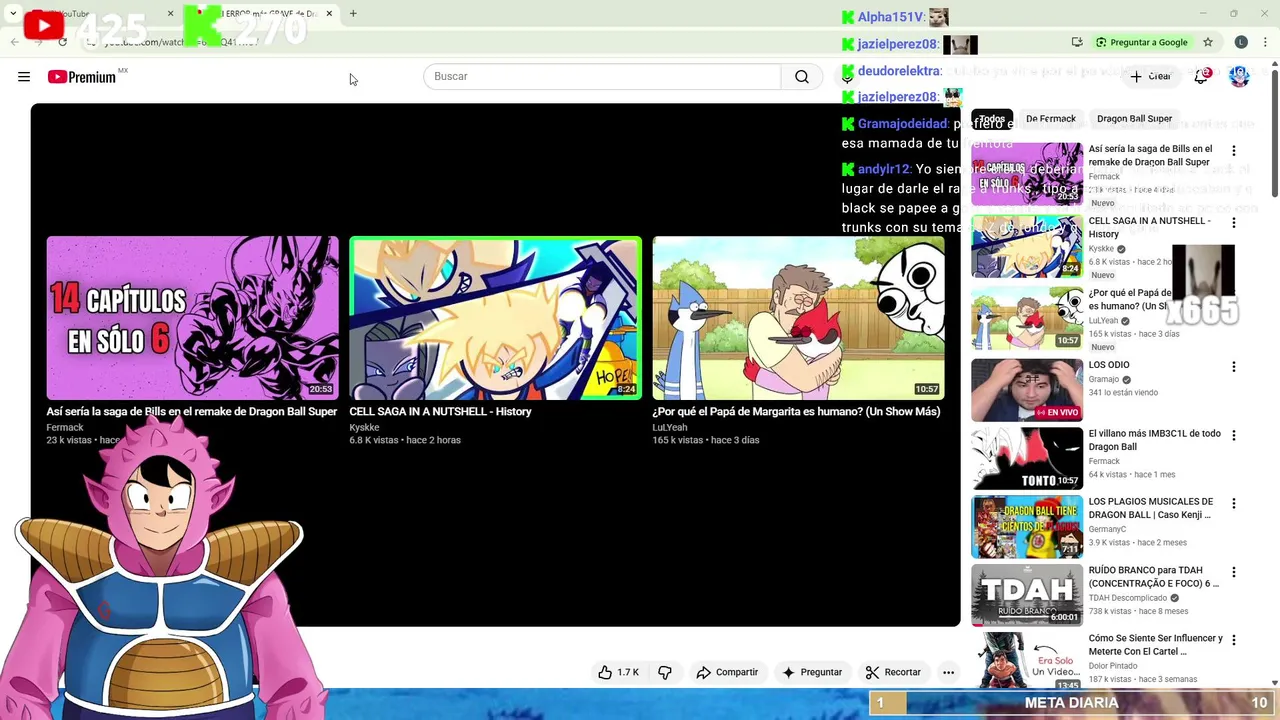Viewport: 1280px width, 720px height.
Task: Open a new browser tab with plus
Action: [x=353, y=14]
